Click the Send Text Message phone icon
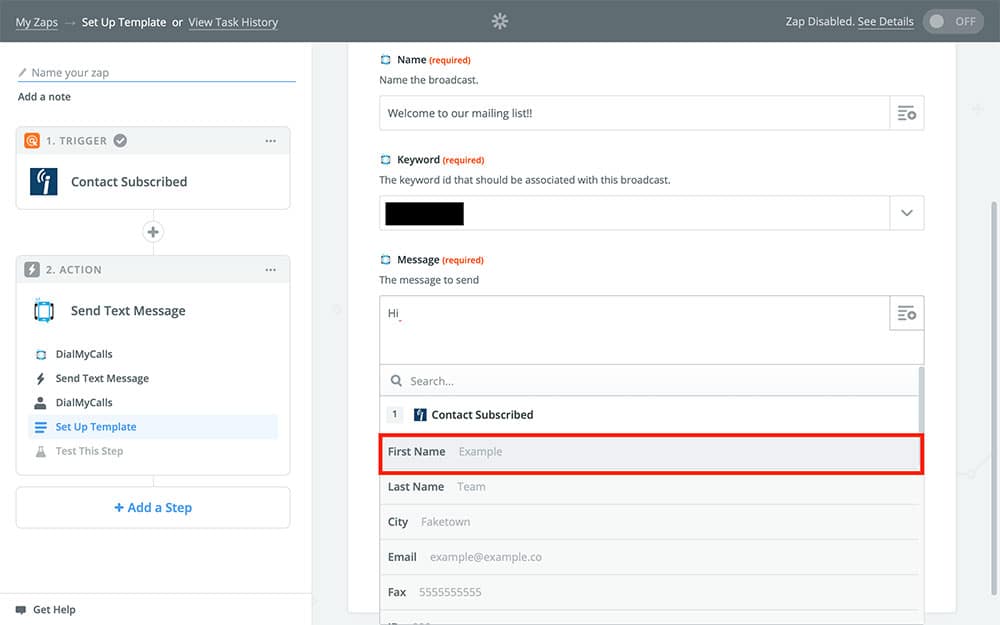Screen dimensions: 1000x625 point(44,311)
